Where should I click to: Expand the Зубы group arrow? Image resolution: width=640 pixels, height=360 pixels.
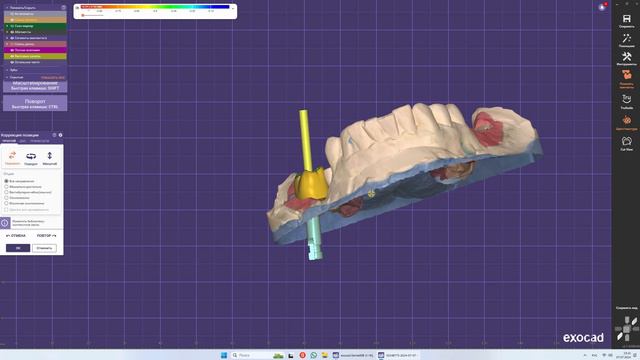point(7,70)
